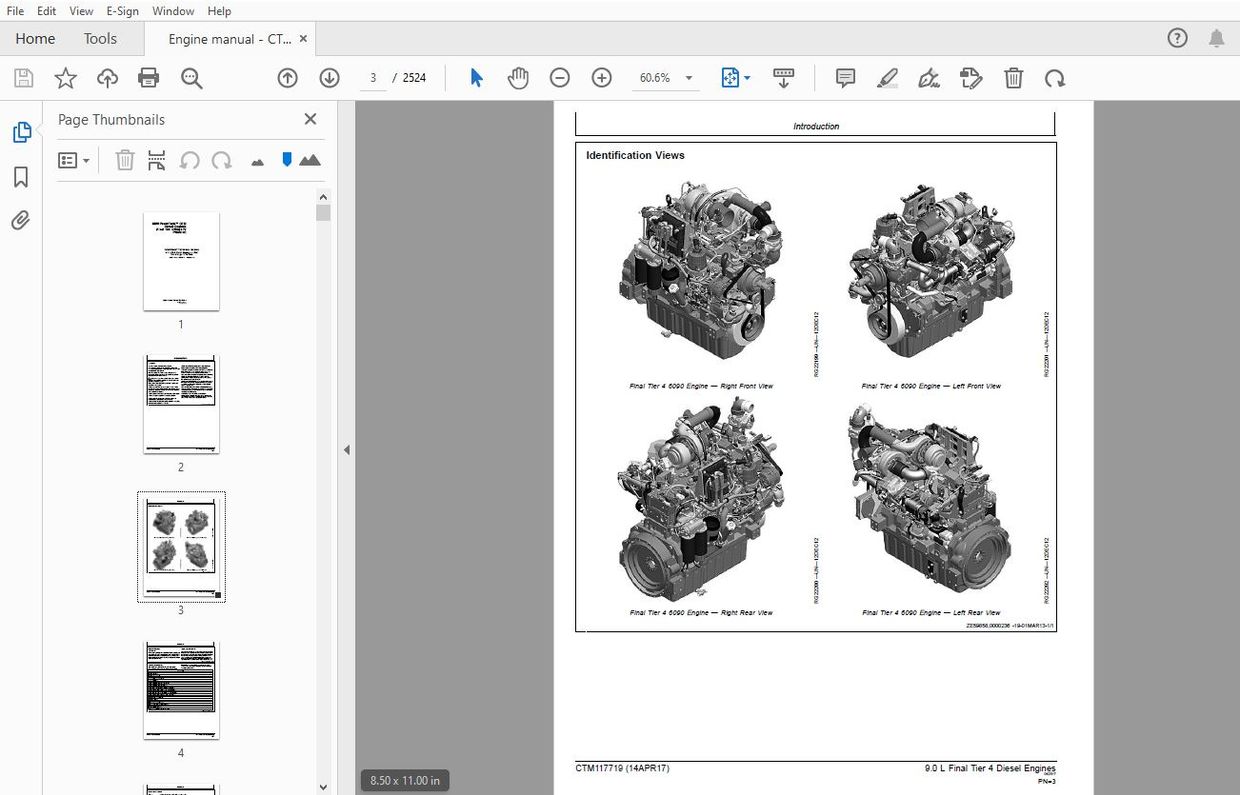This screenshot has width=1240, height=795.
Task: Open the zoom percentage dropdown
Action: point(688,78)
